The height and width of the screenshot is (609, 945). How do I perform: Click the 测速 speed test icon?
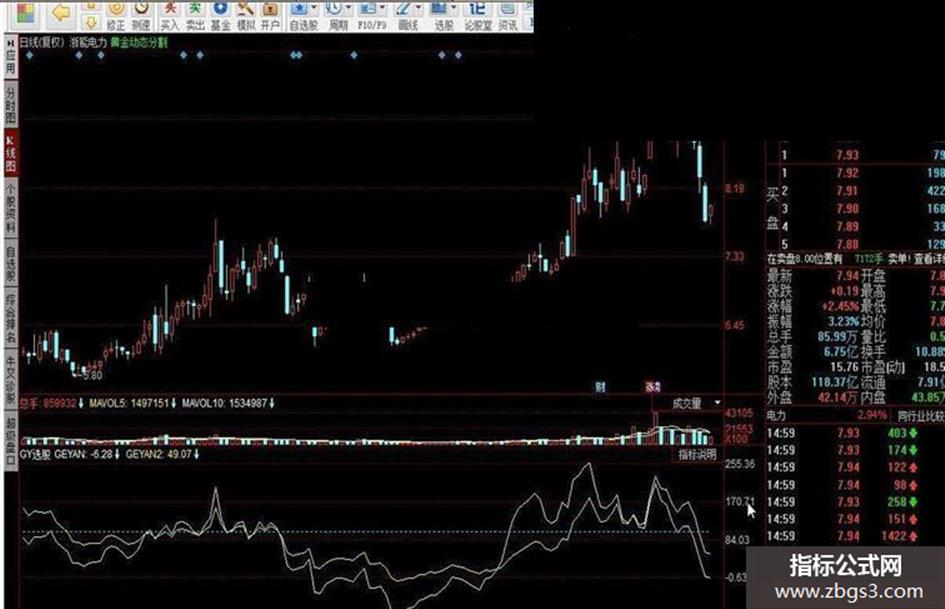click(x=141, y=16)
